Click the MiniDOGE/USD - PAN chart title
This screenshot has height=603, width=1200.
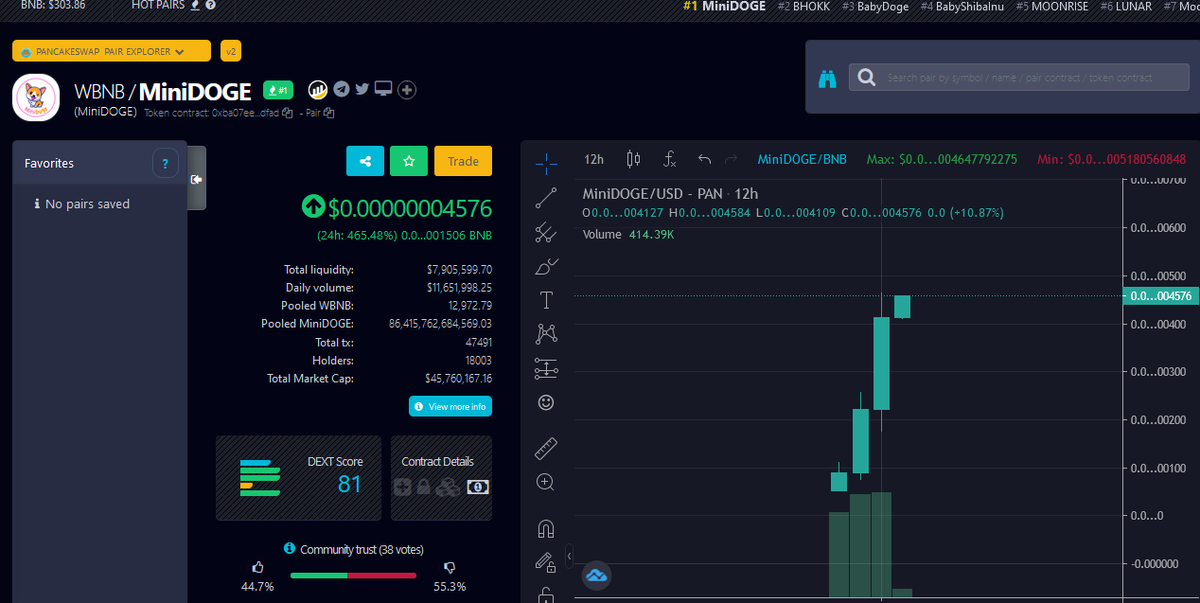[670, 193]
